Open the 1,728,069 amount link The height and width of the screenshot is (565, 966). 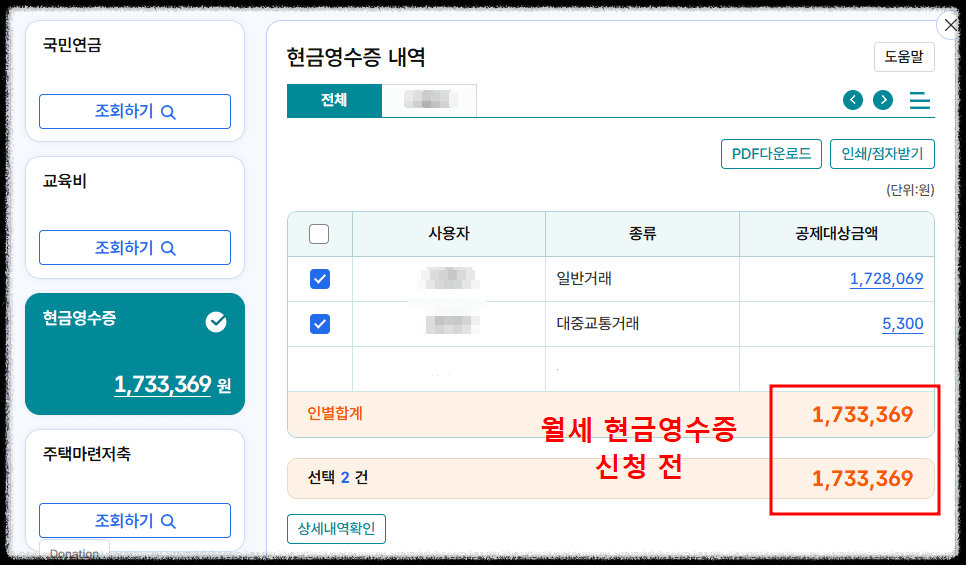point(887,278)
